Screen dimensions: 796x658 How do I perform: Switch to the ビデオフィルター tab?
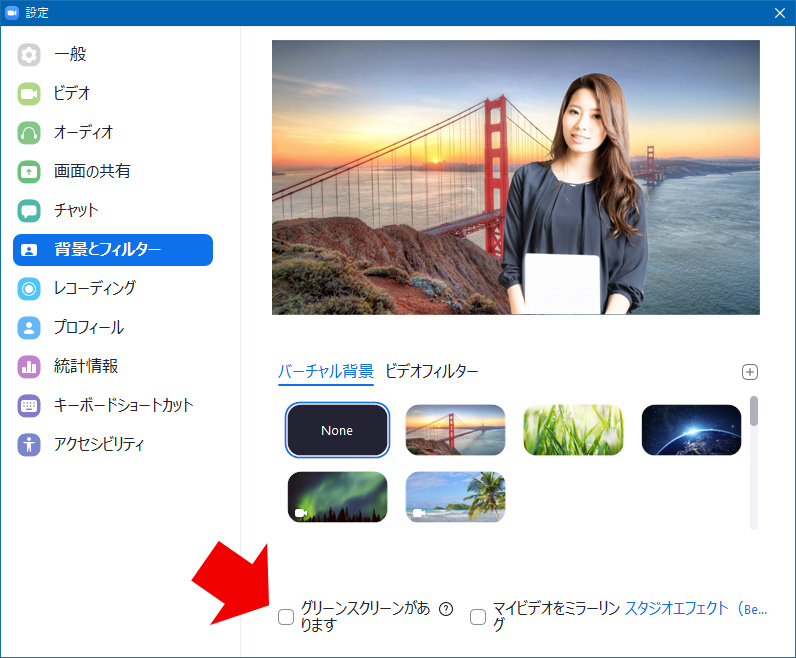[x=431, y=371]
